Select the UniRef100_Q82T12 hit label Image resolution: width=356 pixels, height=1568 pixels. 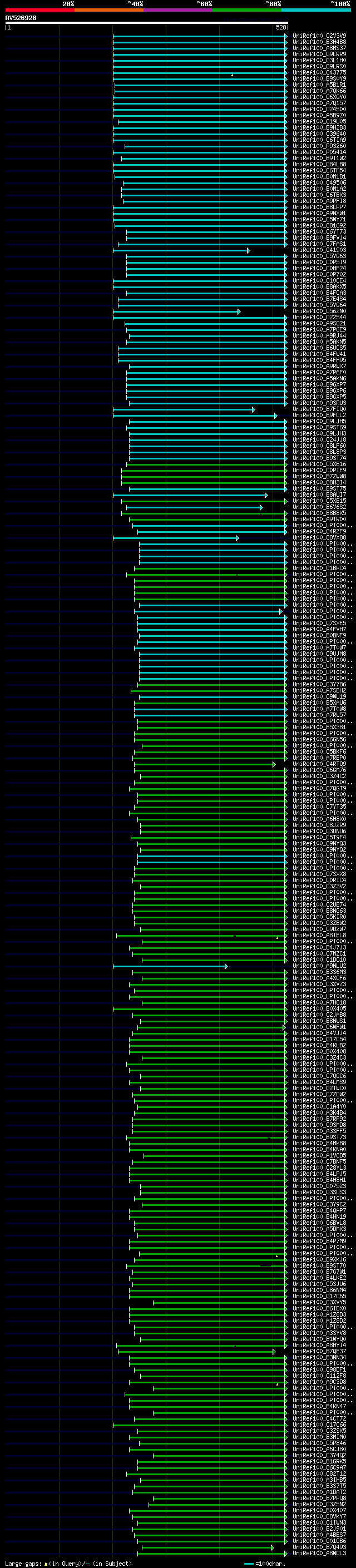319,1473
